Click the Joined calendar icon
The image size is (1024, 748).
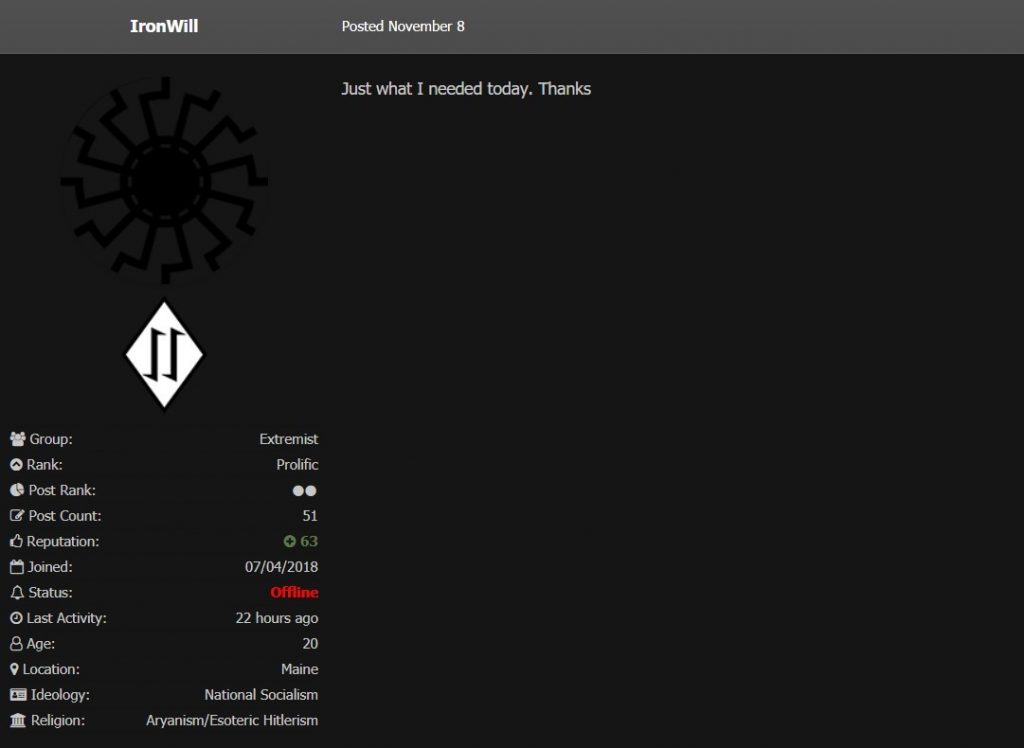[17, 567]
